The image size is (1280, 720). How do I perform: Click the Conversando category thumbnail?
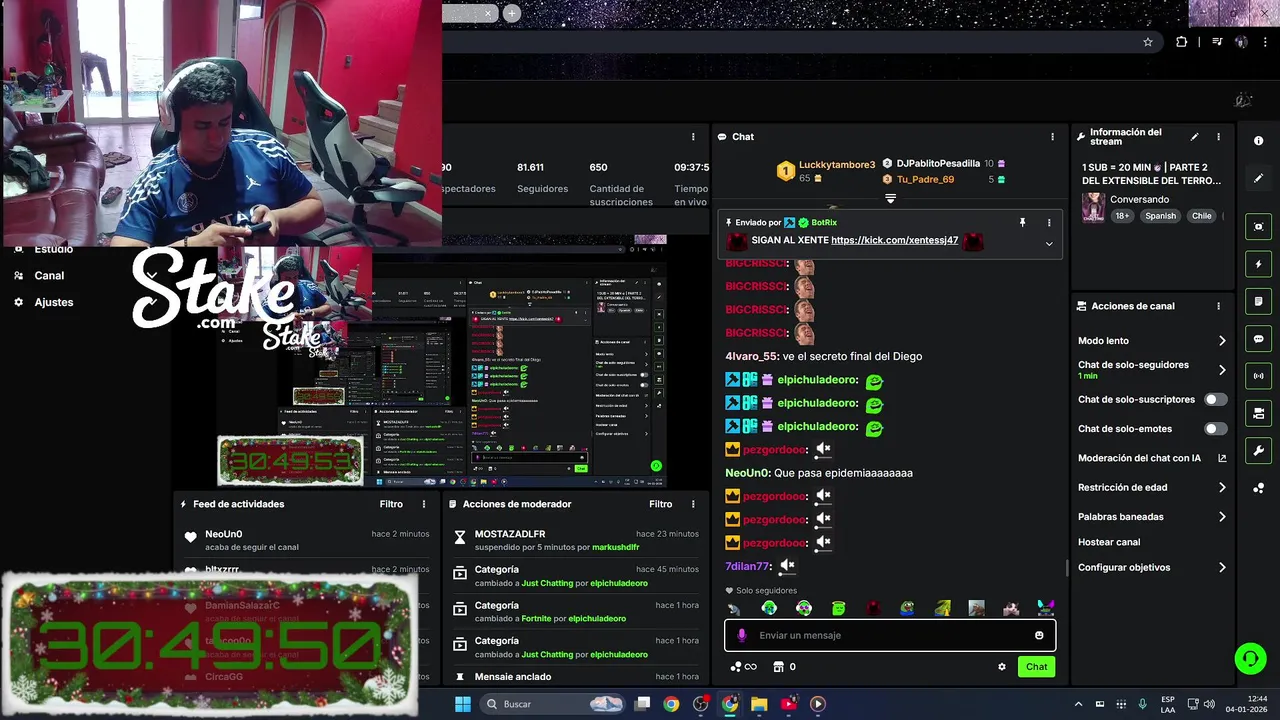[1093, 207]
